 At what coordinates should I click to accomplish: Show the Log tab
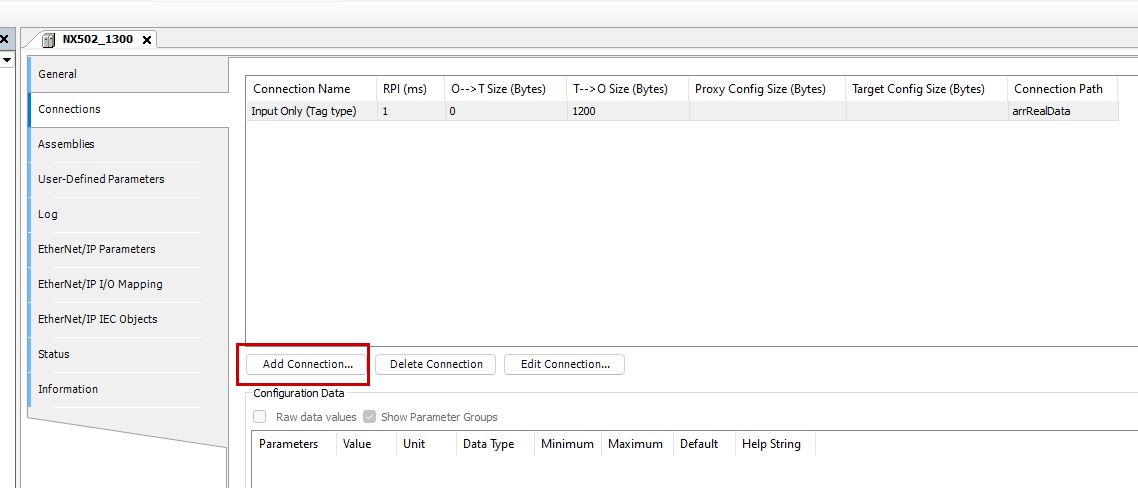pyautogui.click(x=48, y=214)
